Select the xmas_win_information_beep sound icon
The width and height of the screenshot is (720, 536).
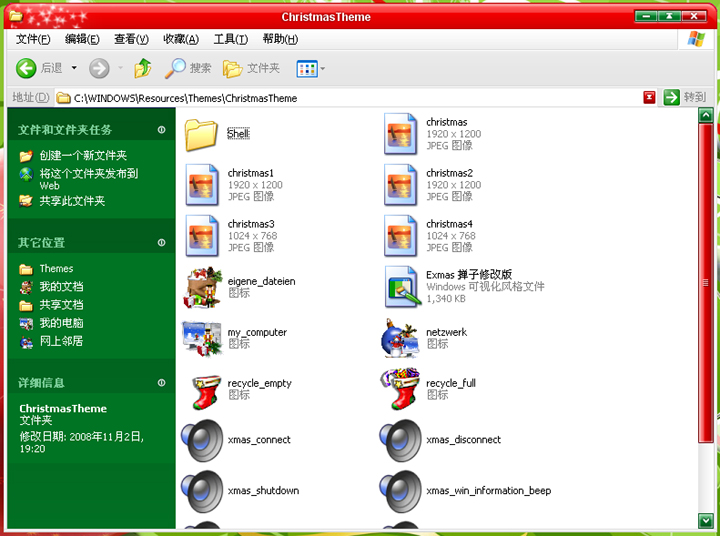400,491
